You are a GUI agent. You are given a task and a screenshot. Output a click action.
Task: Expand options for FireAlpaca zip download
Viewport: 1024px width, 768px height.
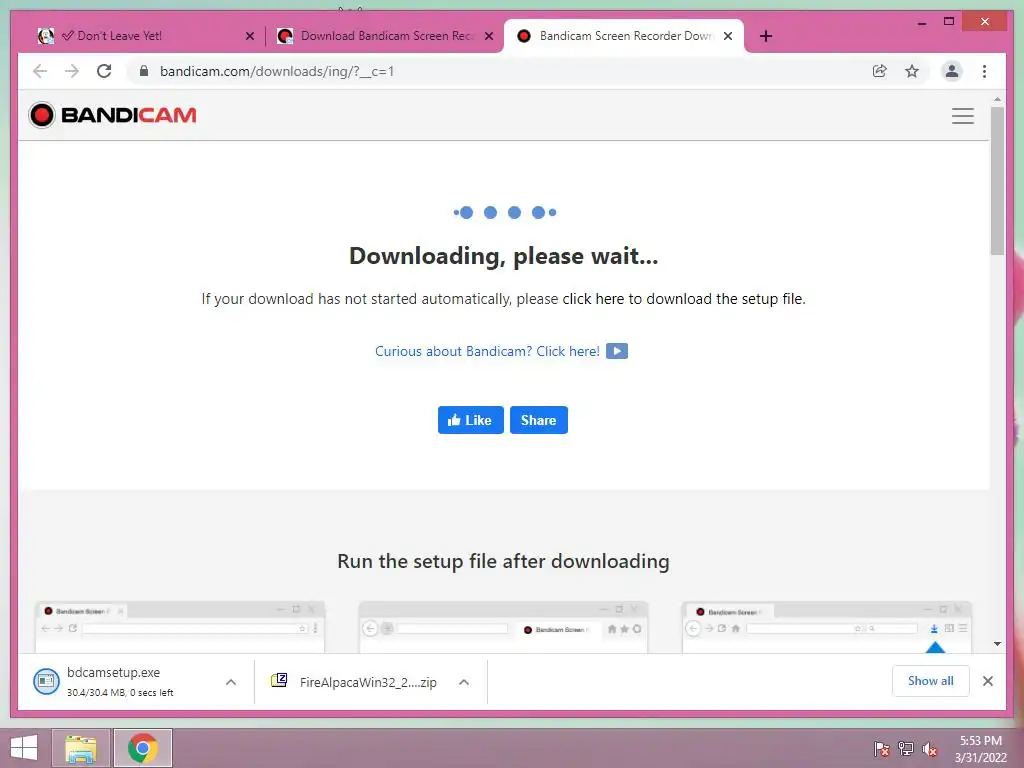pos(464,682)
